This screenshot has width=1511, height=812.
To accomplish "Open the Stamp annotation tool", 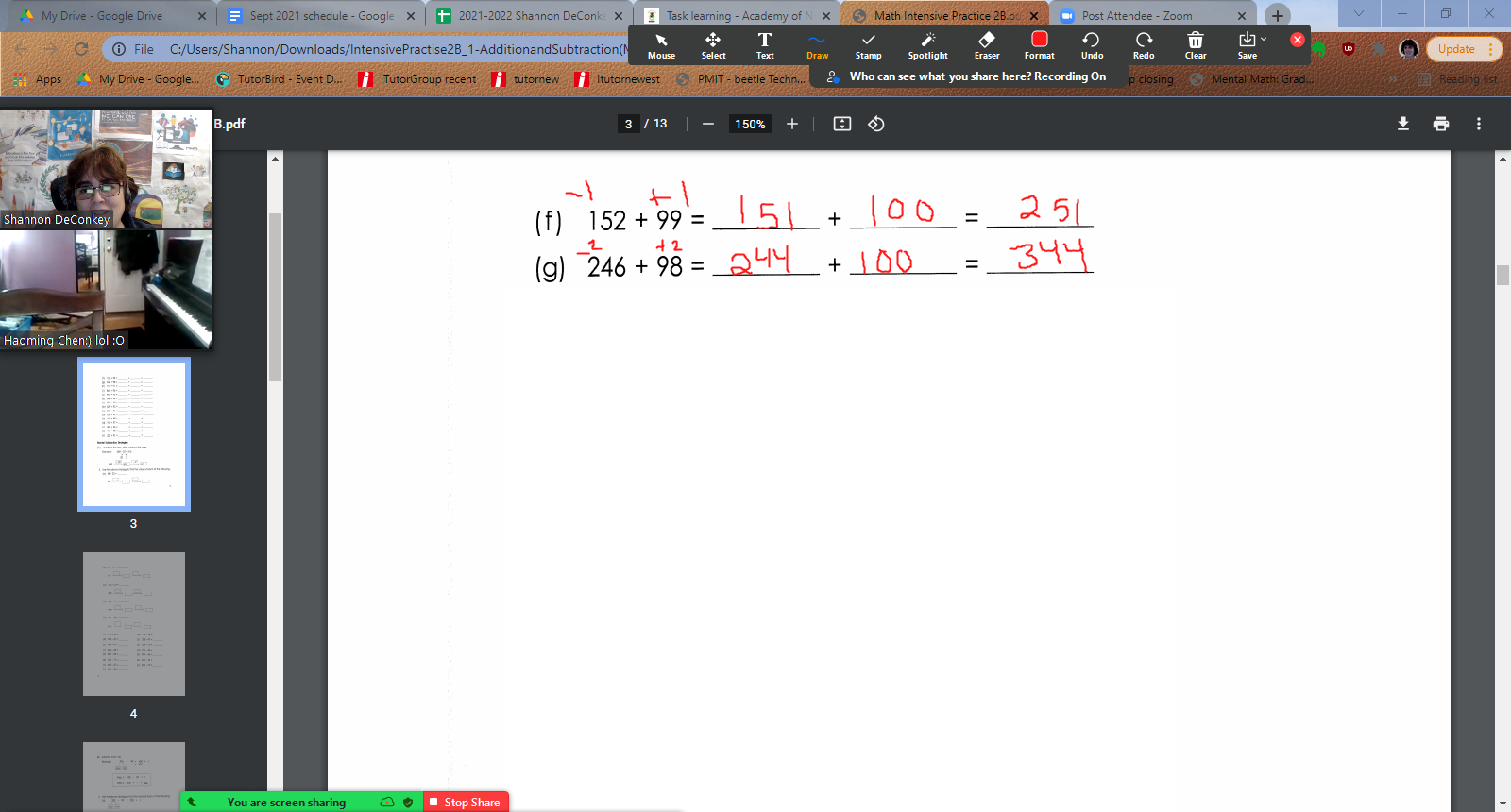I will point(869,45).
